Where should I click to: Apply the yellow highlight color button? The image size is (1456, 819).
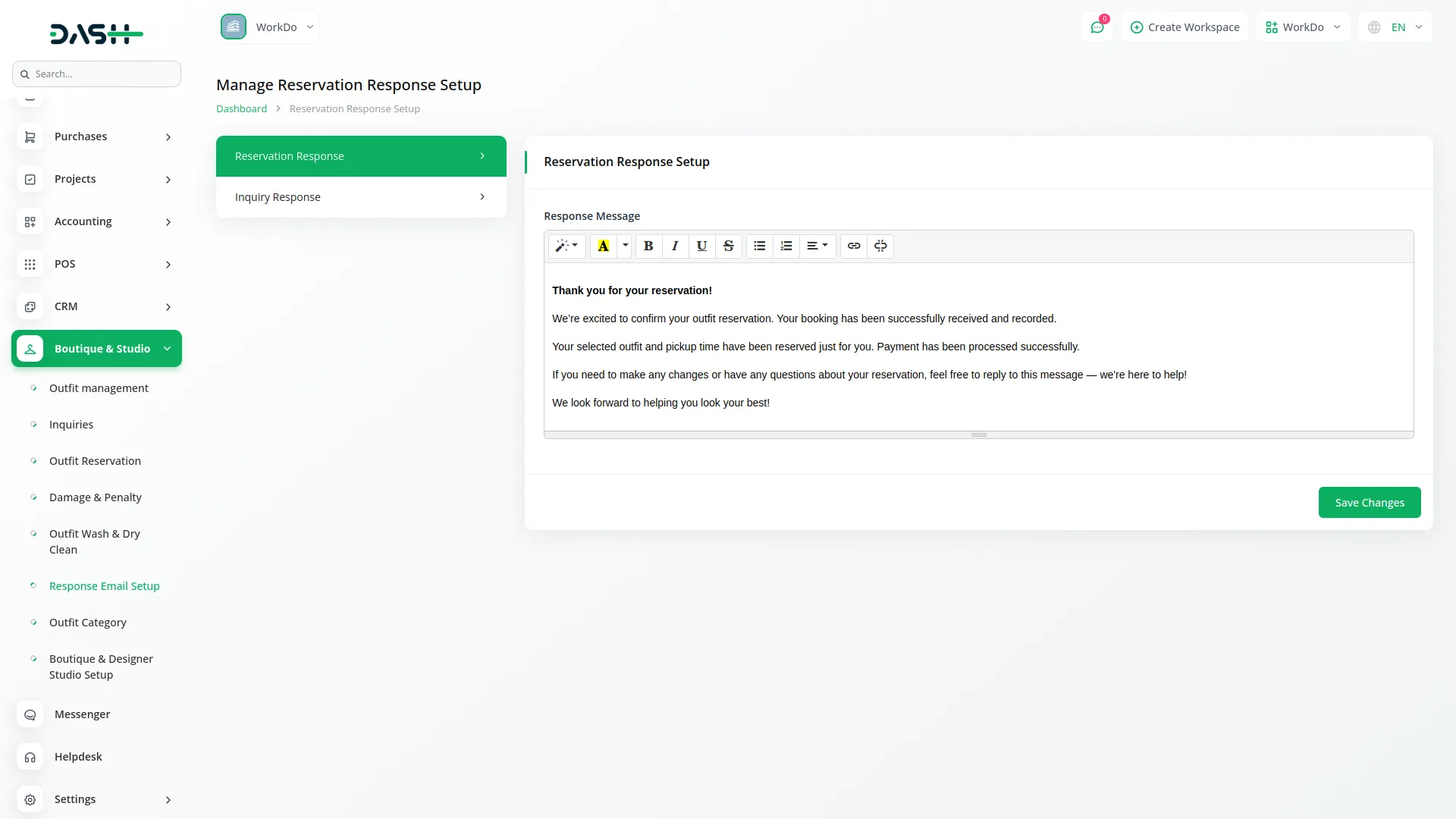point(604,246)
